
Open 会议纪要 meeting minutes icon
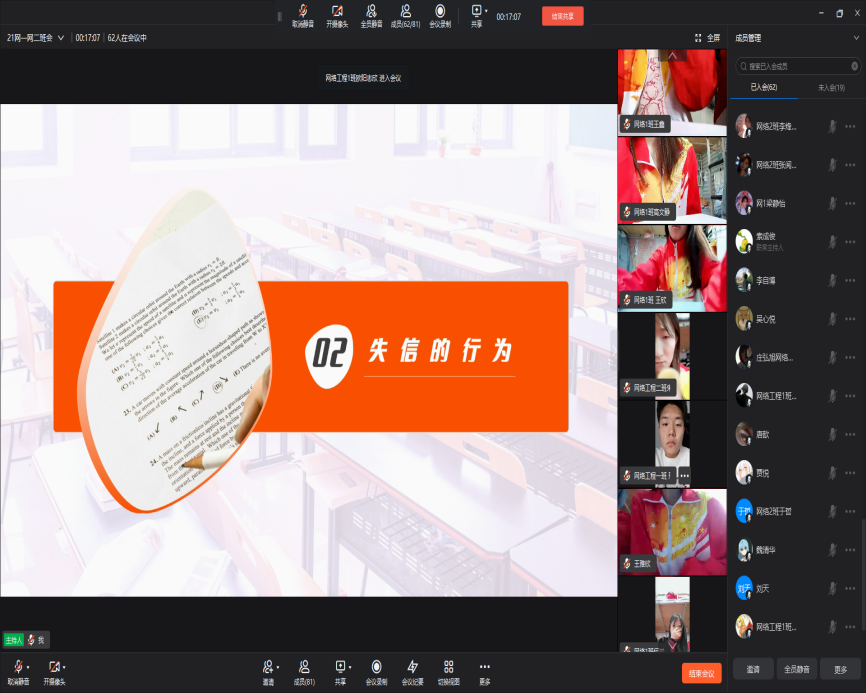[x=412, y=667]
